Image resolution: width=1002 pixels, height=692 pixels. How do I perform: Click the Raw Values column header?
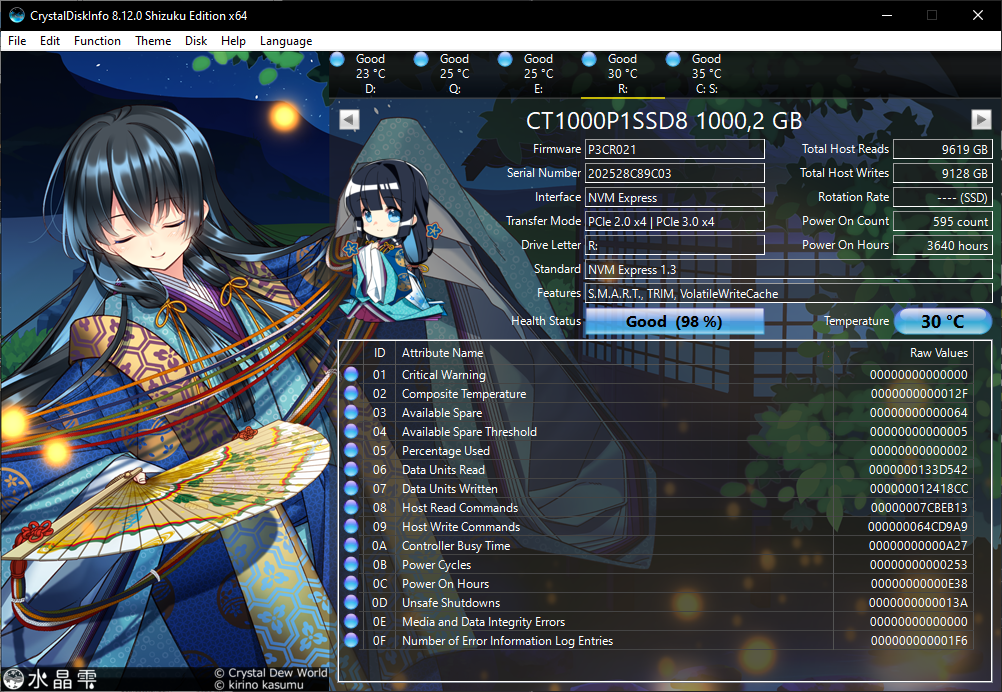[939, 353]
